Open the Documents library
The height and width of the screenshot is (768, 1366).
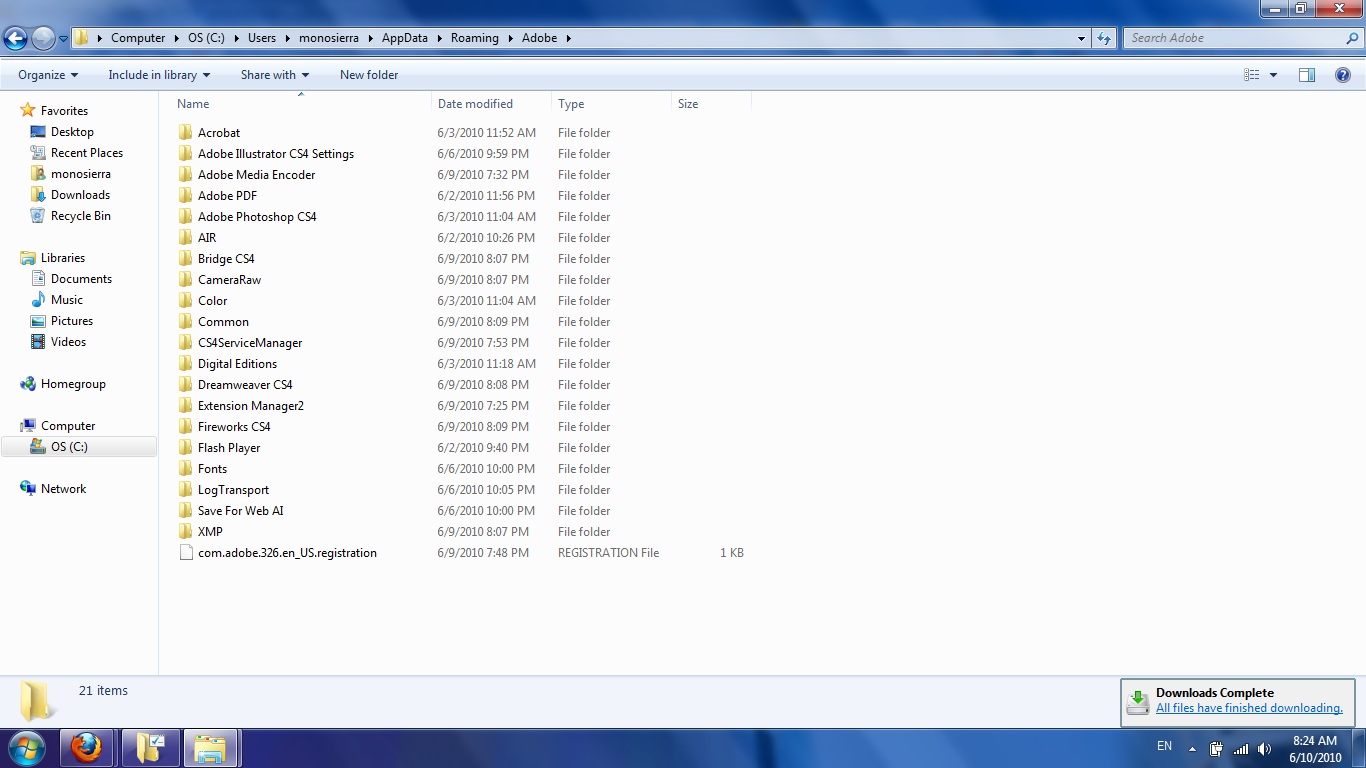point(81,279)
